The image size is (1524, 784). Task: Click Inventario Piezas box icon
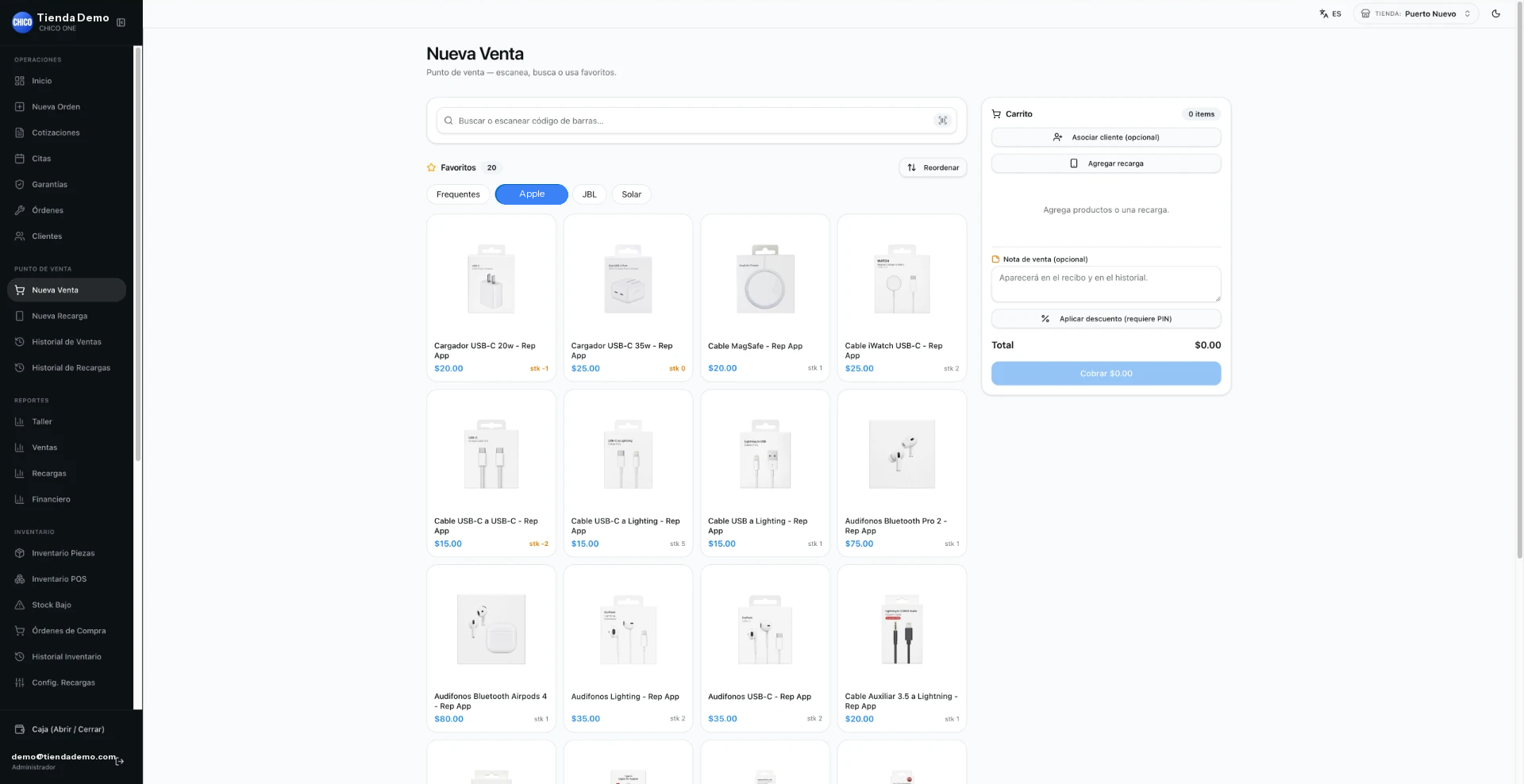click(20, 553)
